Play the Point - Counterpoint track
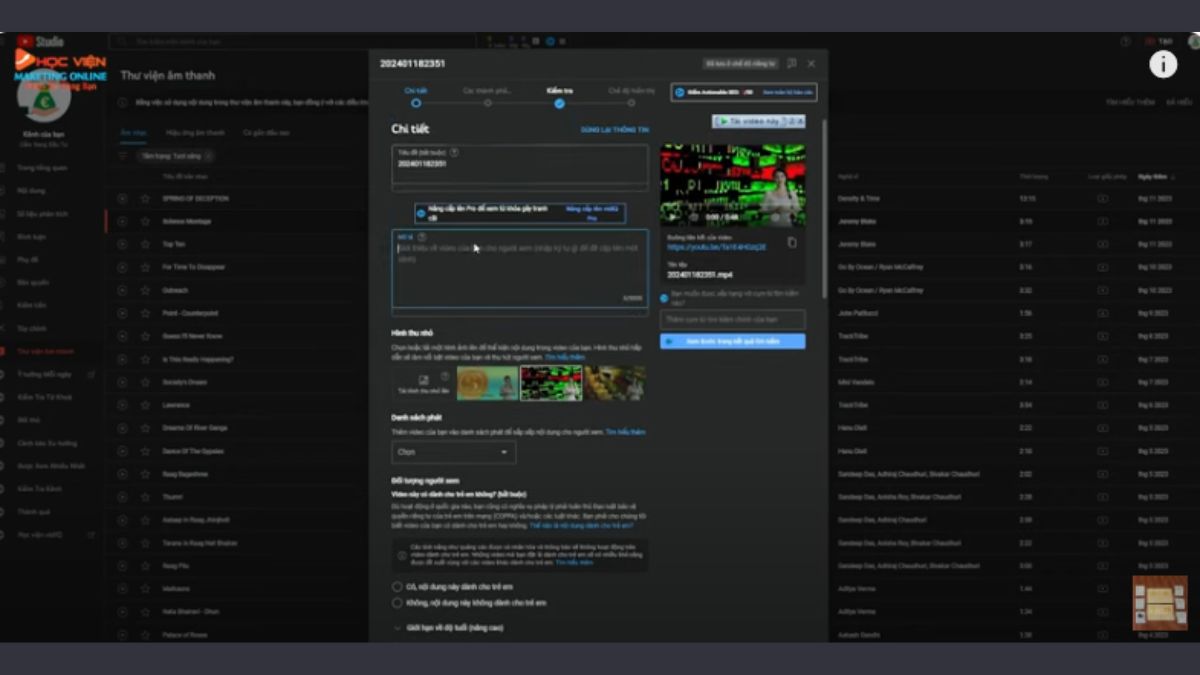This screenshot has width=1200, height=675. pyautogui.click(x=123, y=313)
